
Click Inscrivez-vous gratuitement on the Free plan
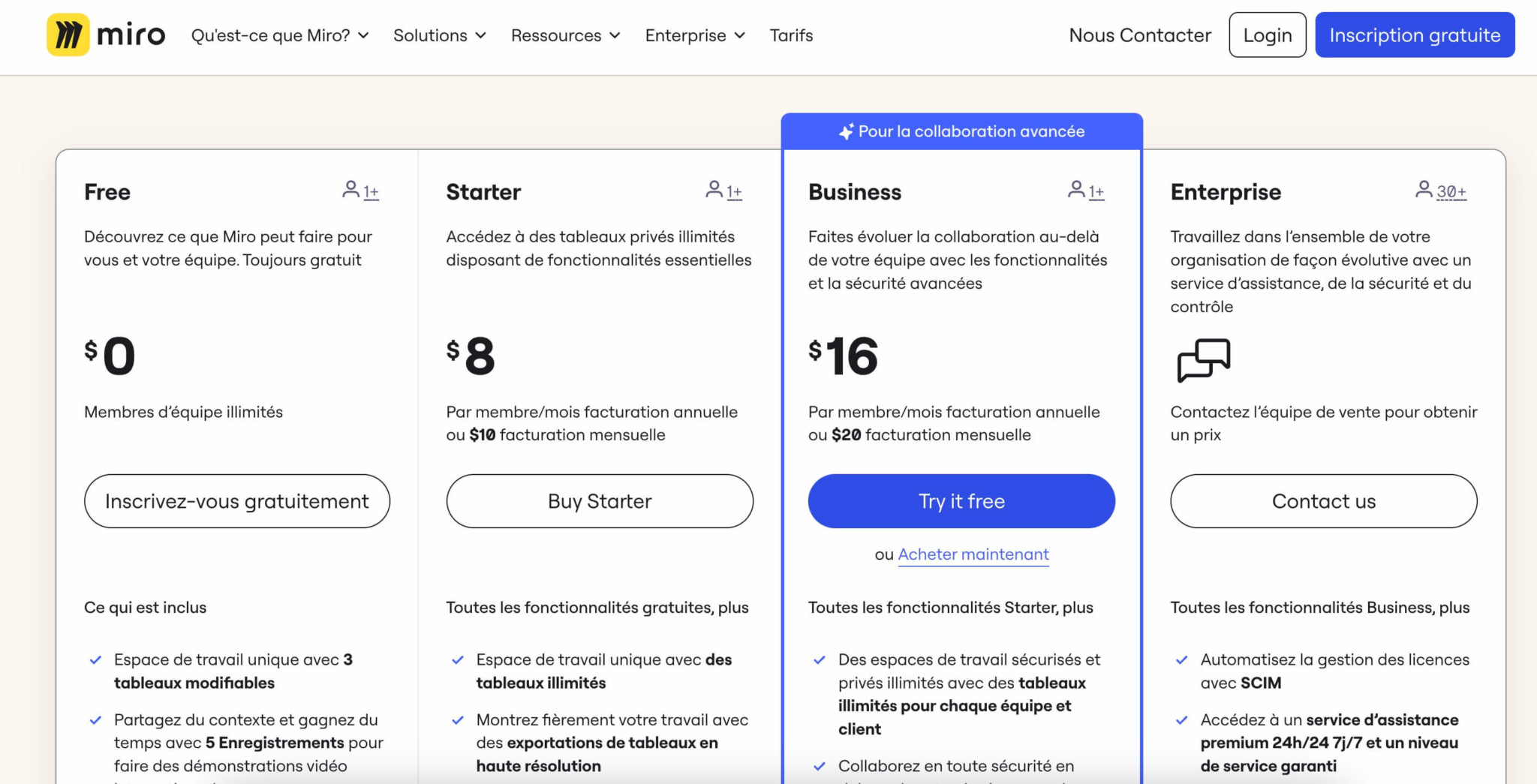236,500
